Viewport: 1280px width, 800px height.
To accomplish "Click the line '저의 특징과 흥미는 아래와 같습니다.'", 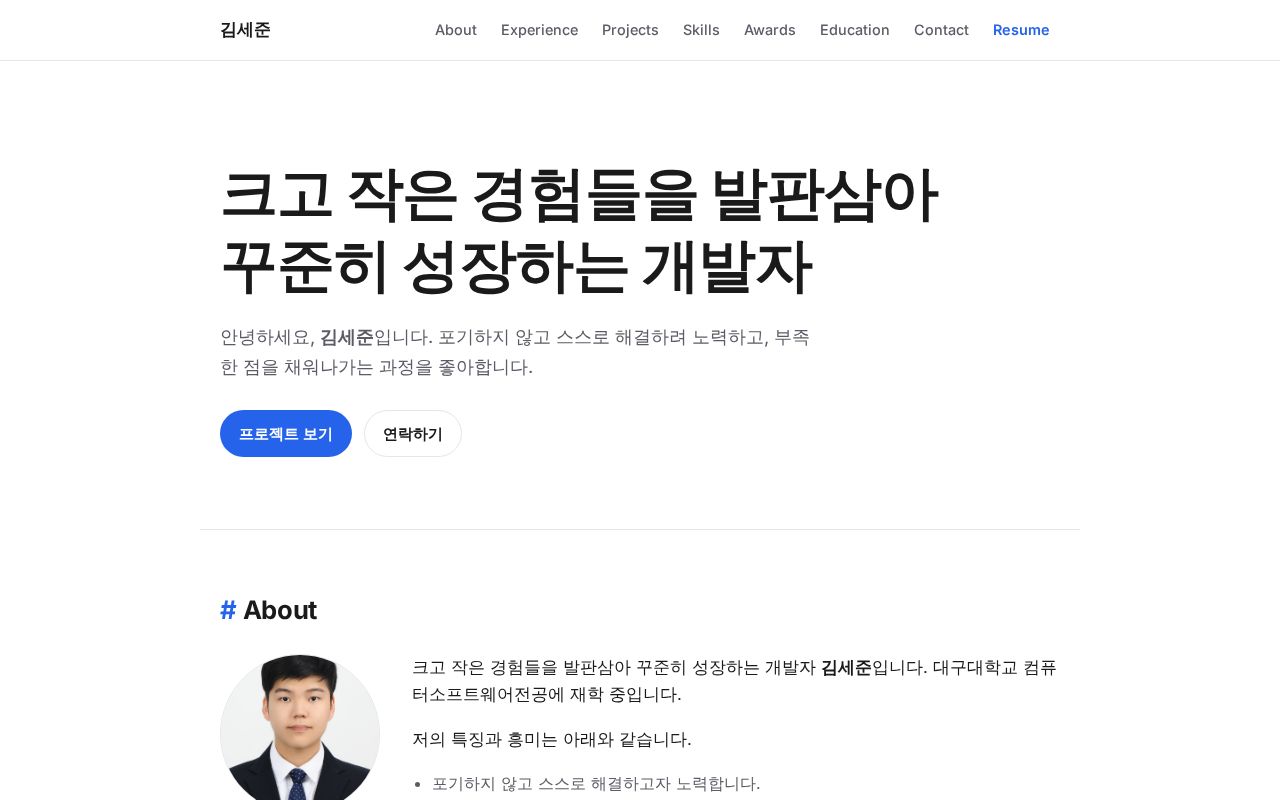I will (552, 740).
